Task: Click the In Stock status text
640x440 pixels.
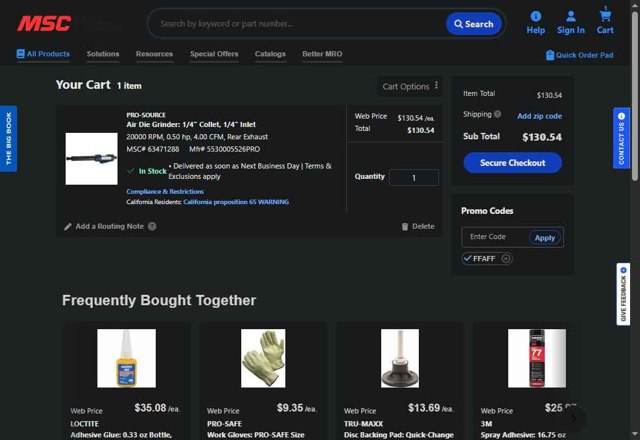Action: [152, 171]
